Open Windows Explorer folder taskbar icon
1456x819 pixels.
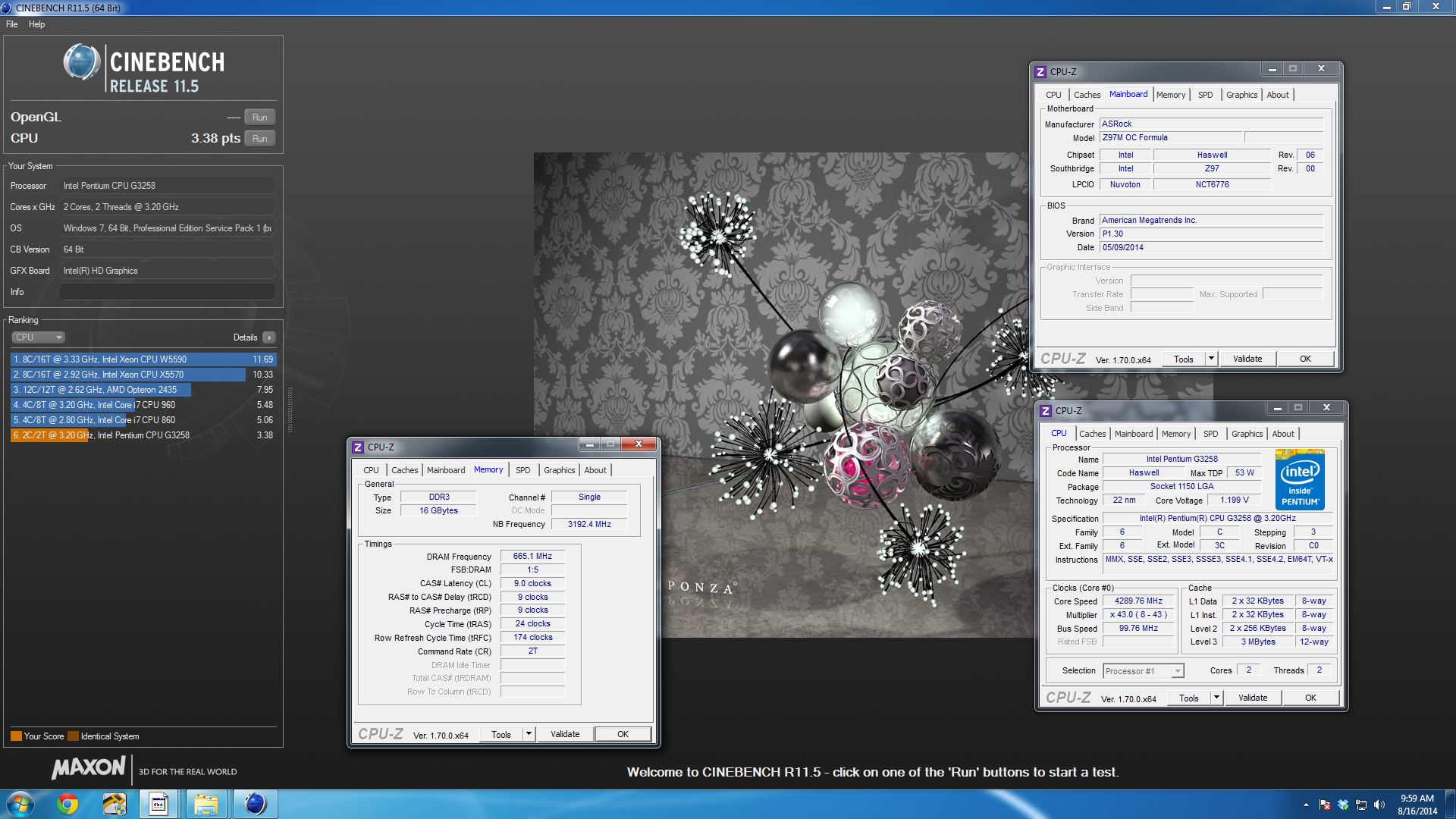206,804
